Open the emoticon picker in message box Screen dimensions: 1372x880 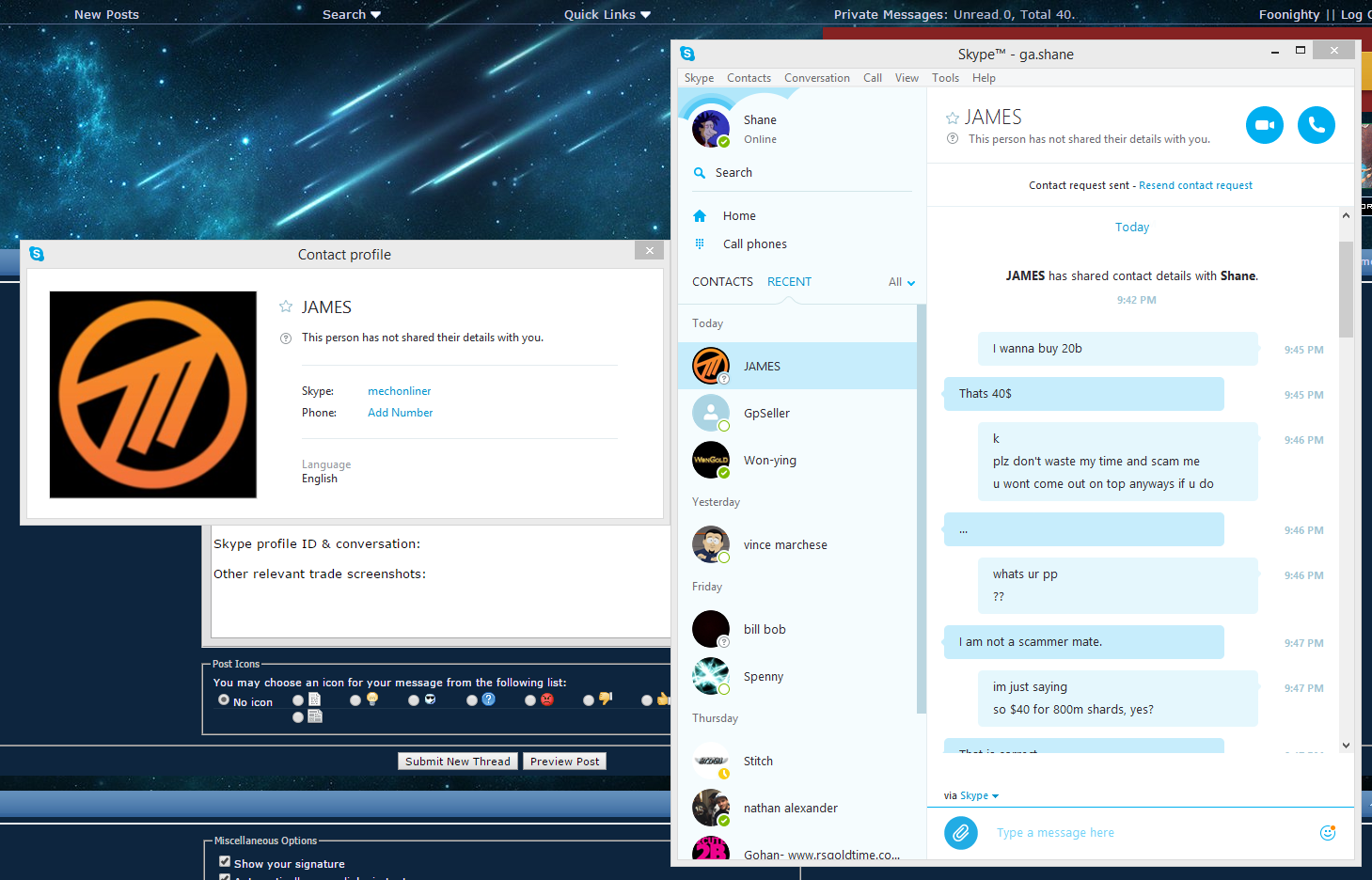click(x=1327, y=832)
